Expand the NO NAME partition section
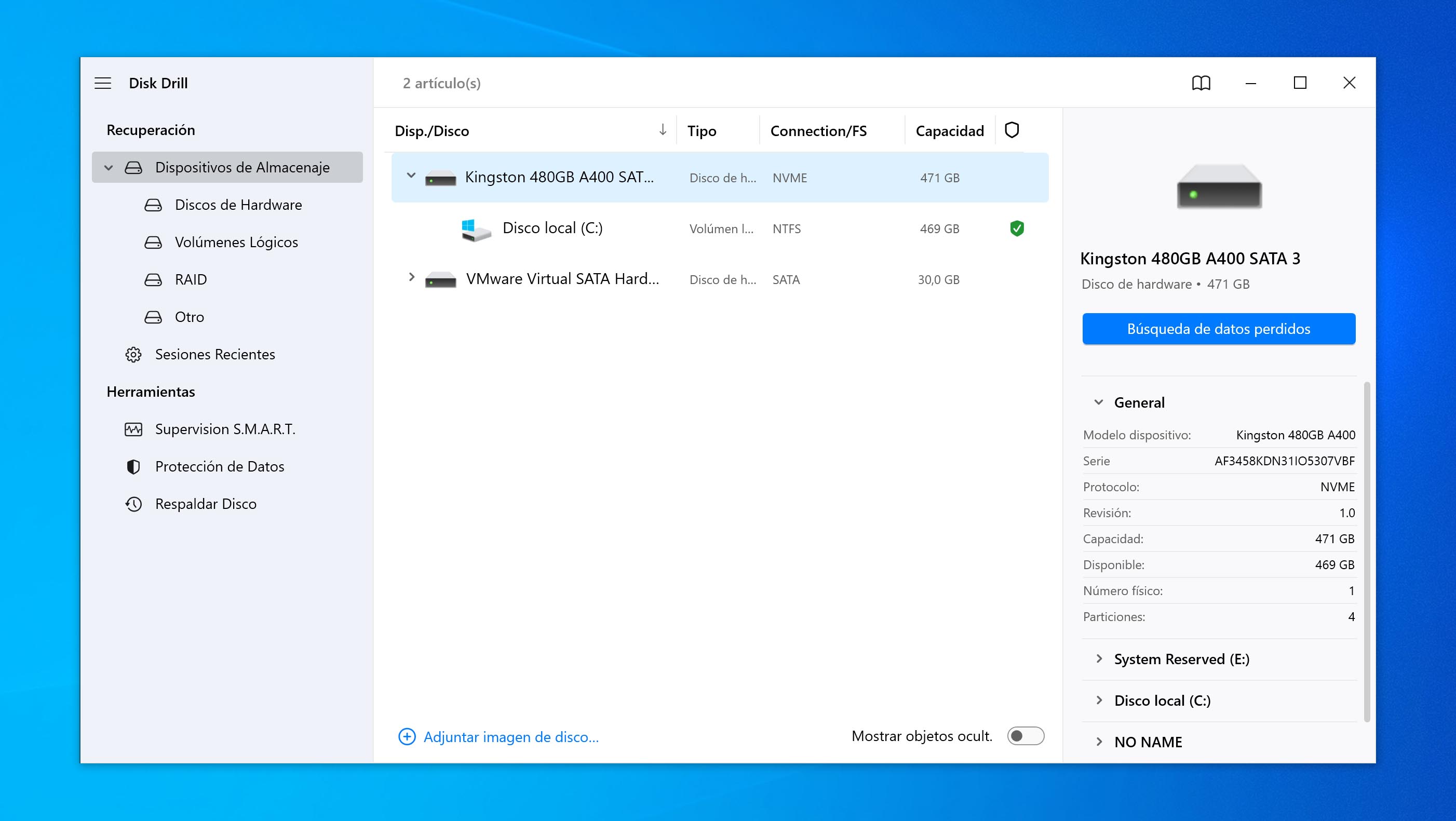Image resolution: width=1456 pixels, height=821 pixels. [1099, 741]
